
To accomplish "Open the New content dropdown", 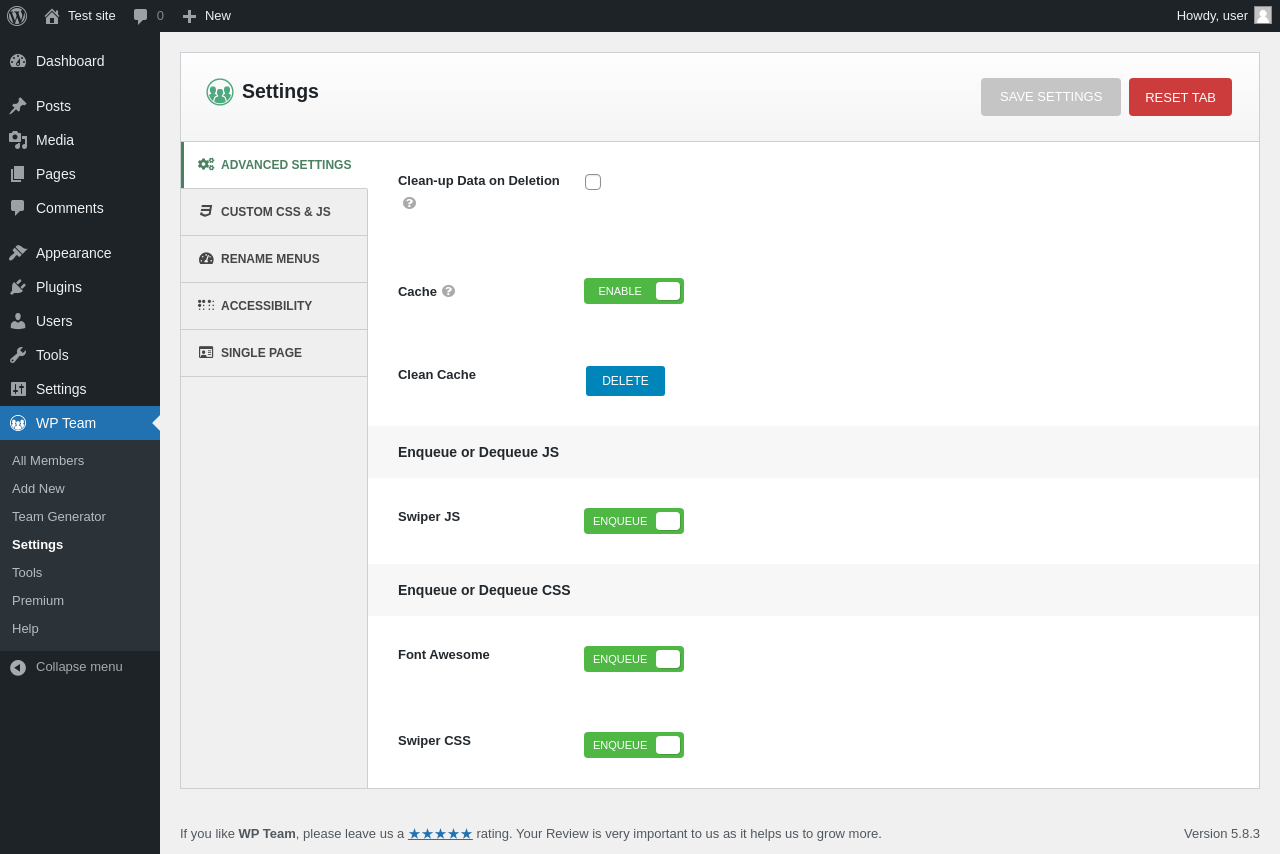I will pos(206,16).
